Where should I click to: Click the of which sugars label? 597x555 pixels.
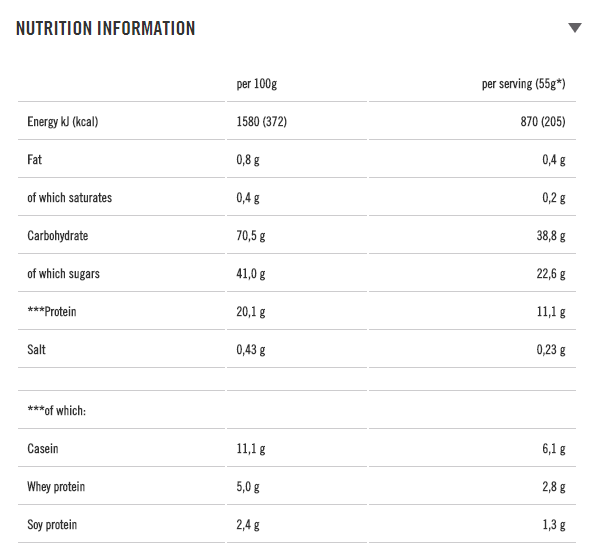coord(64,274)
